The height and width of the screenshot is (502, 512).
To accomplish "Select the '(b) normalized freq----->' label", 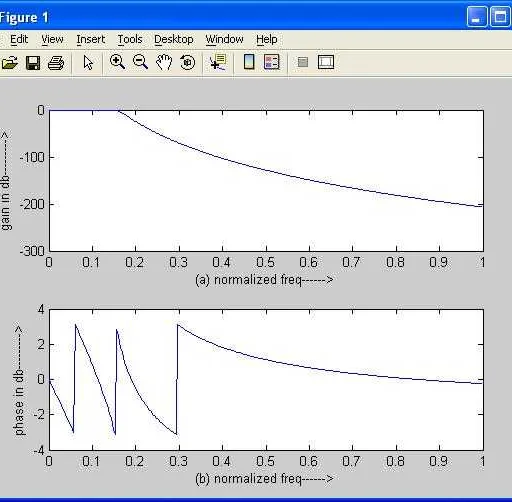I will pos(264,479).
